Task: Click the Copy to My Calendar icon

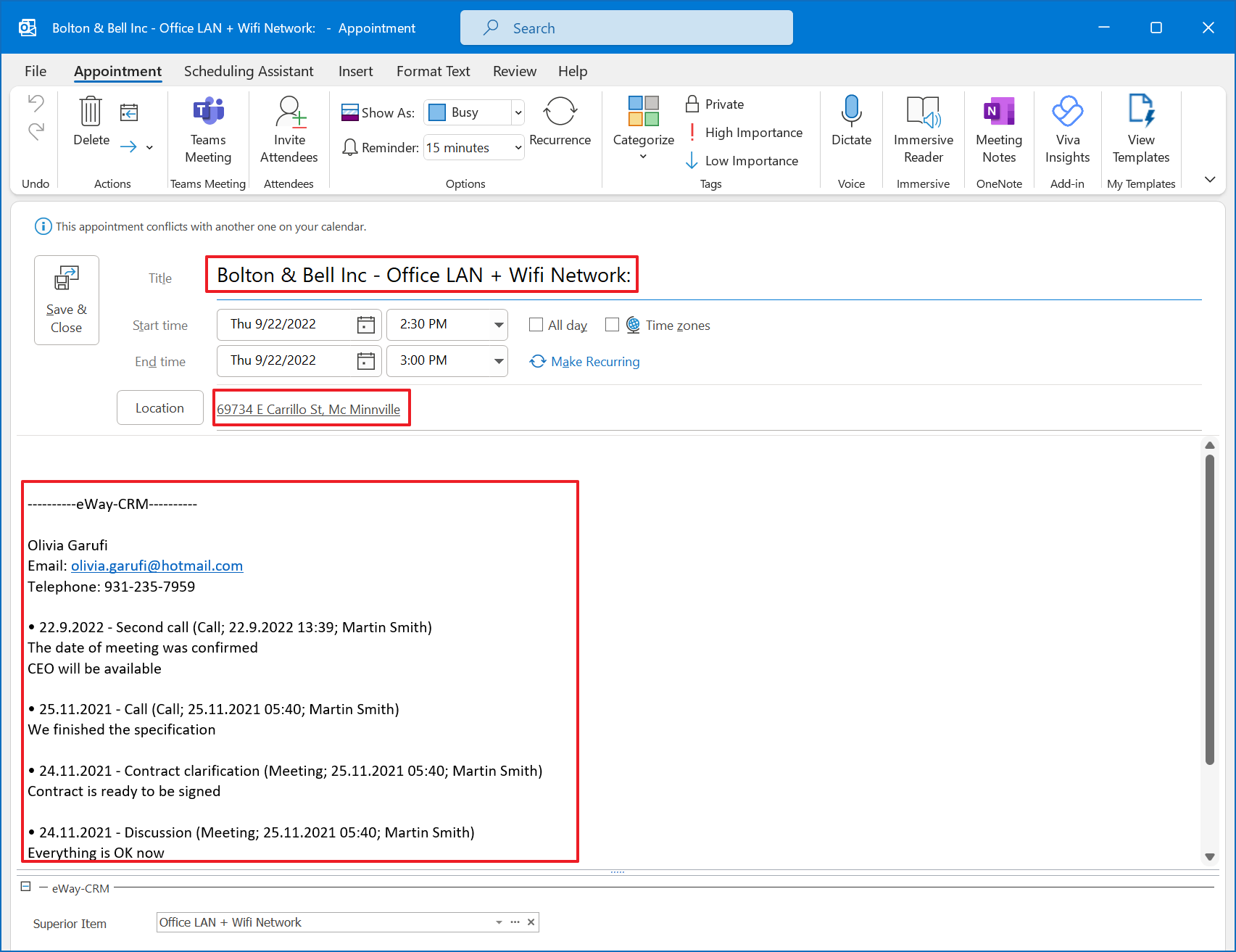Action: pos(129,112)
